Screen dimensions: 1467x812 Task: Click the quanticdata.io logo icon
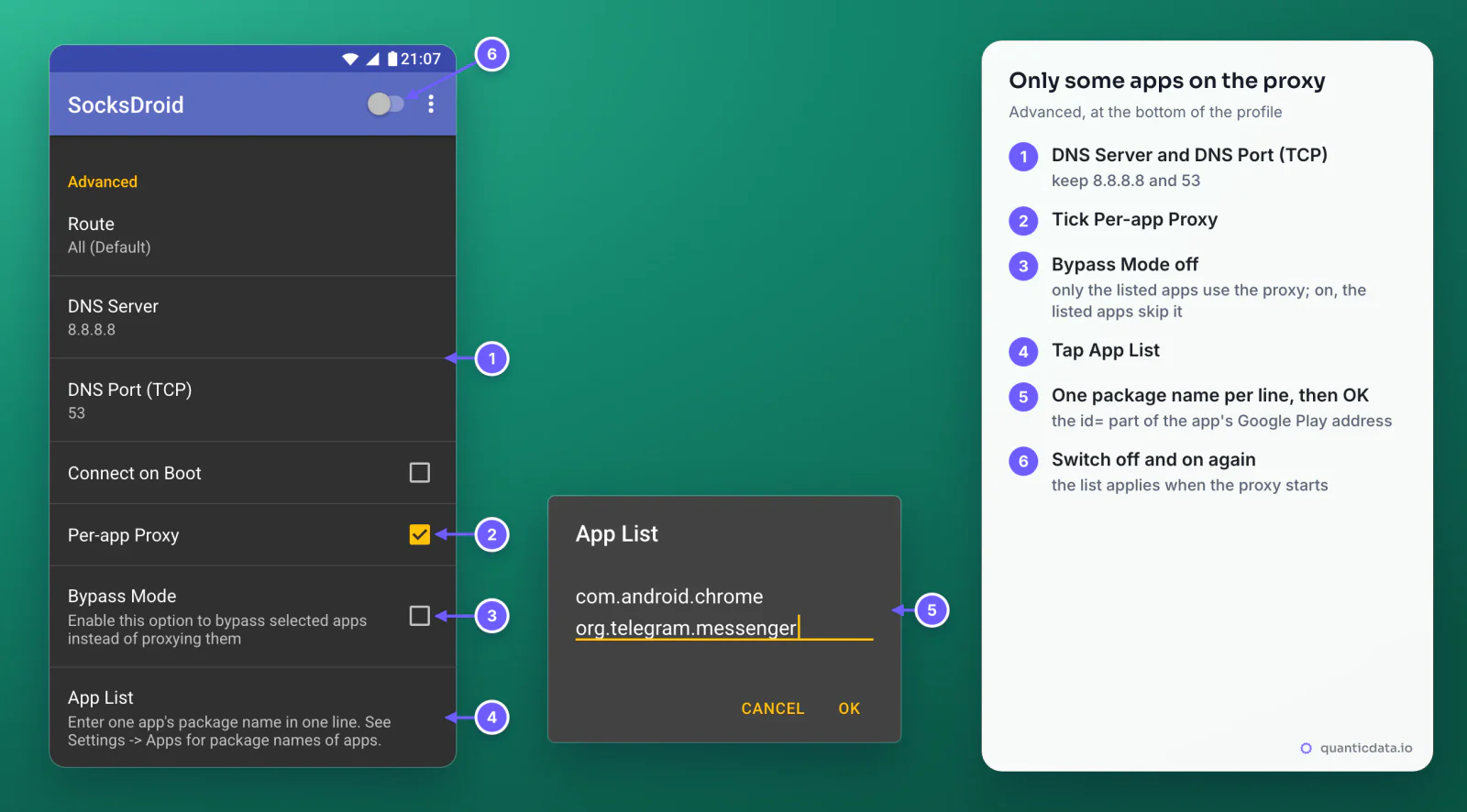click(1306, 748)
